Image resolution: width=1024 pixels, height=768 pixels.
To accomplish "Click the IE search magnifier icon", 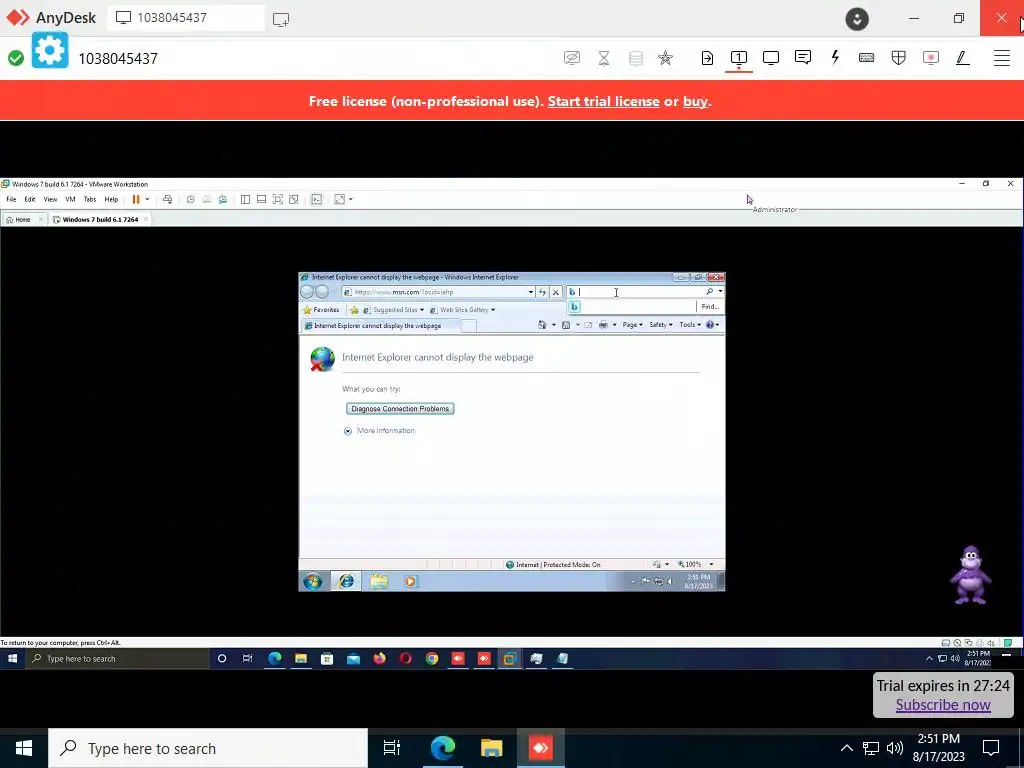I will click(709, 292).
